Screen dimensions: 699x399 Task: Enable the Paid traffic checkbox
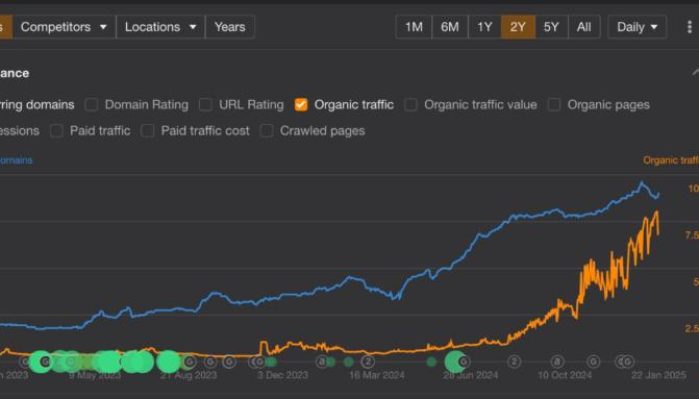57,131
